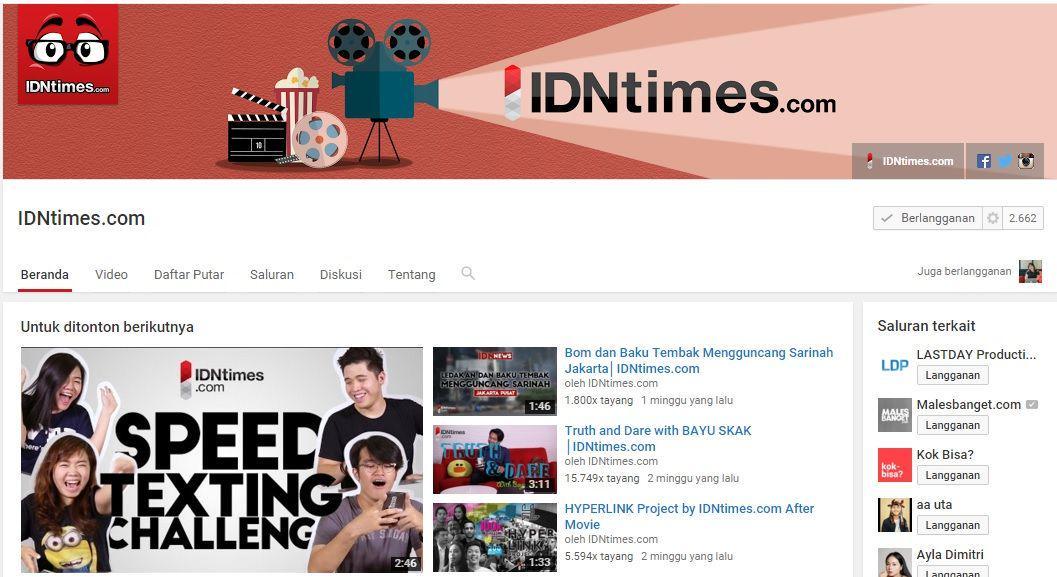Viewport: 1057px width, 577px height.
Task: Click 1.800x tayang view count text
Action: (599, 400)
